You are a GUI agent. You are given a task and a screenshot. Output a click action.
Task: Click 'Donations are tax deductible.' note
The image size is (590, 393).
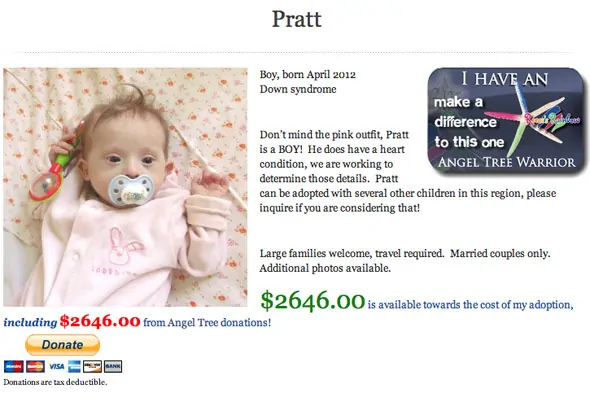(x=55, y=382)
